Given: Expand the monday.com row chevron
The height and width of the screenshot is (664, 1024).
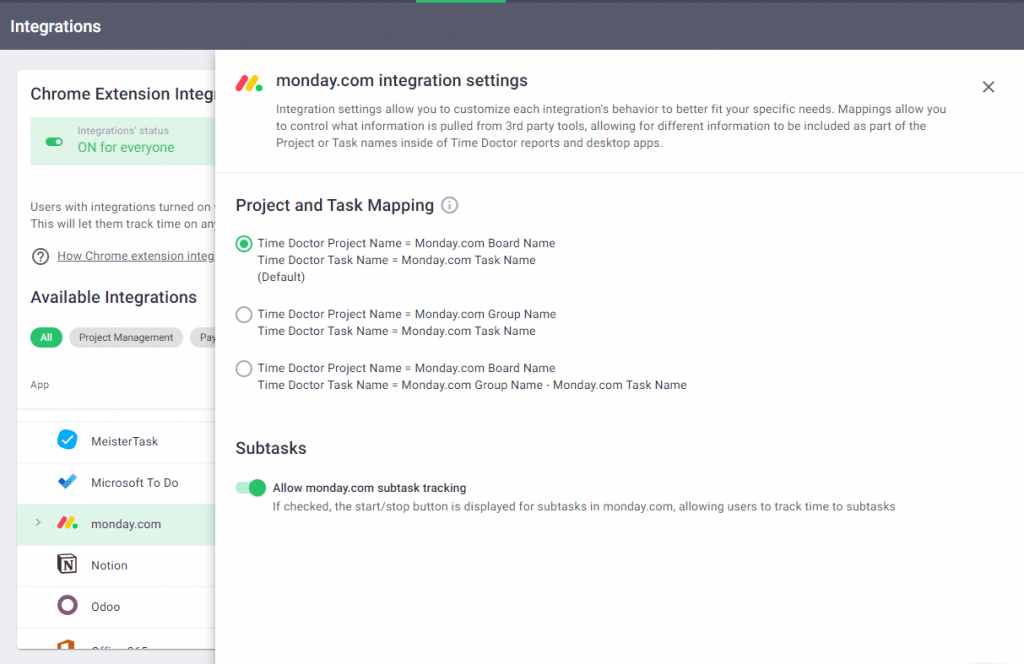Looking at the screenshot, I should click(x=38, y=523).
